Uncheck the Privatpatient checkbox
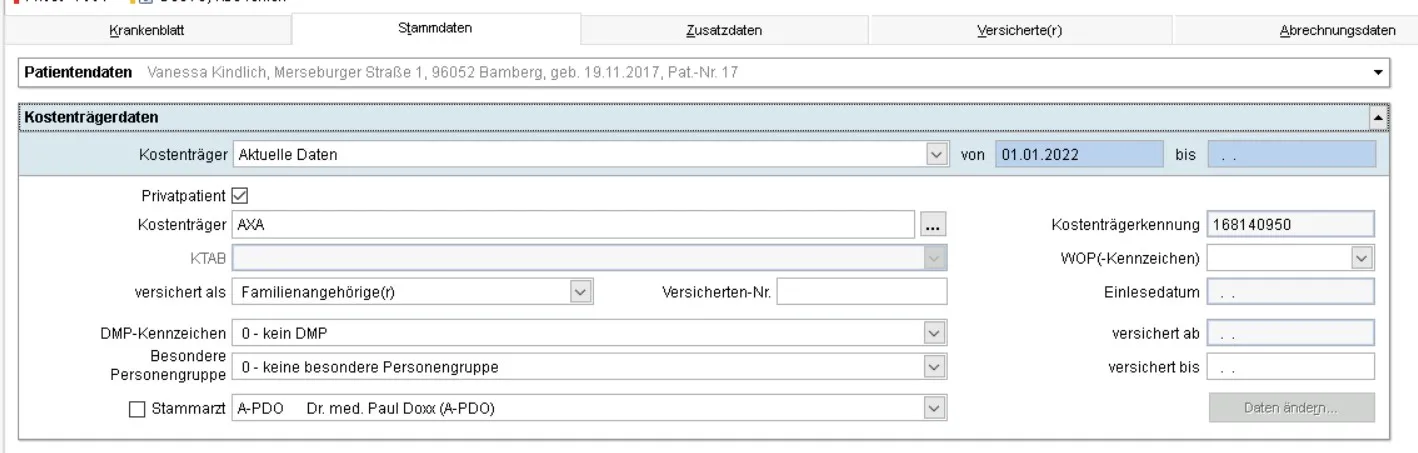Viewport: 1418px width, 453px height. click(x=239, y=195)
